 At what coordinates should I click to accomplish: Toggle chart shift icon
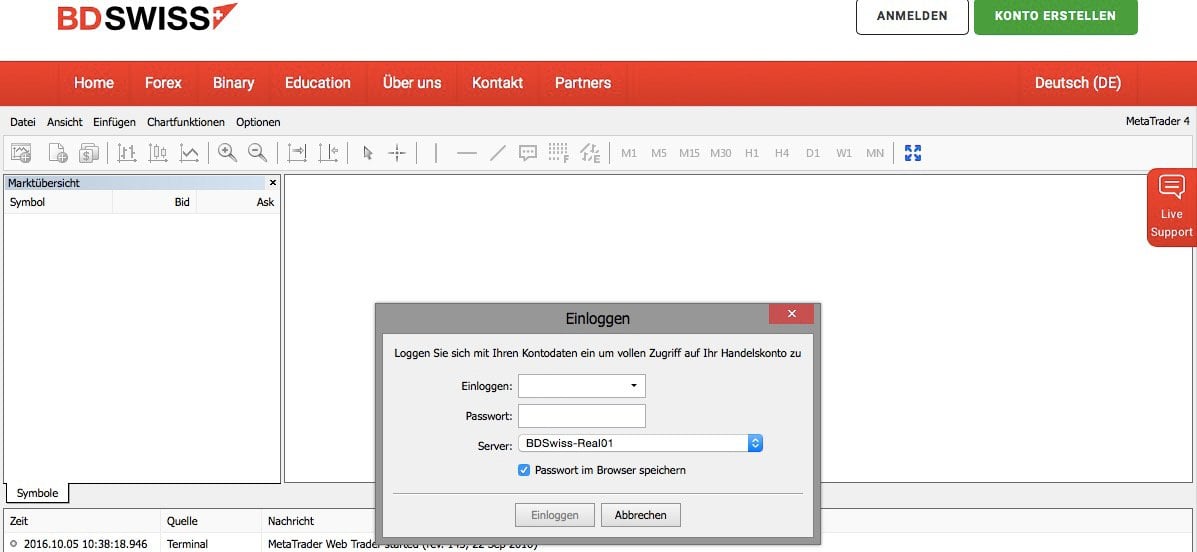pyautogui.click(x=328, y=153)
